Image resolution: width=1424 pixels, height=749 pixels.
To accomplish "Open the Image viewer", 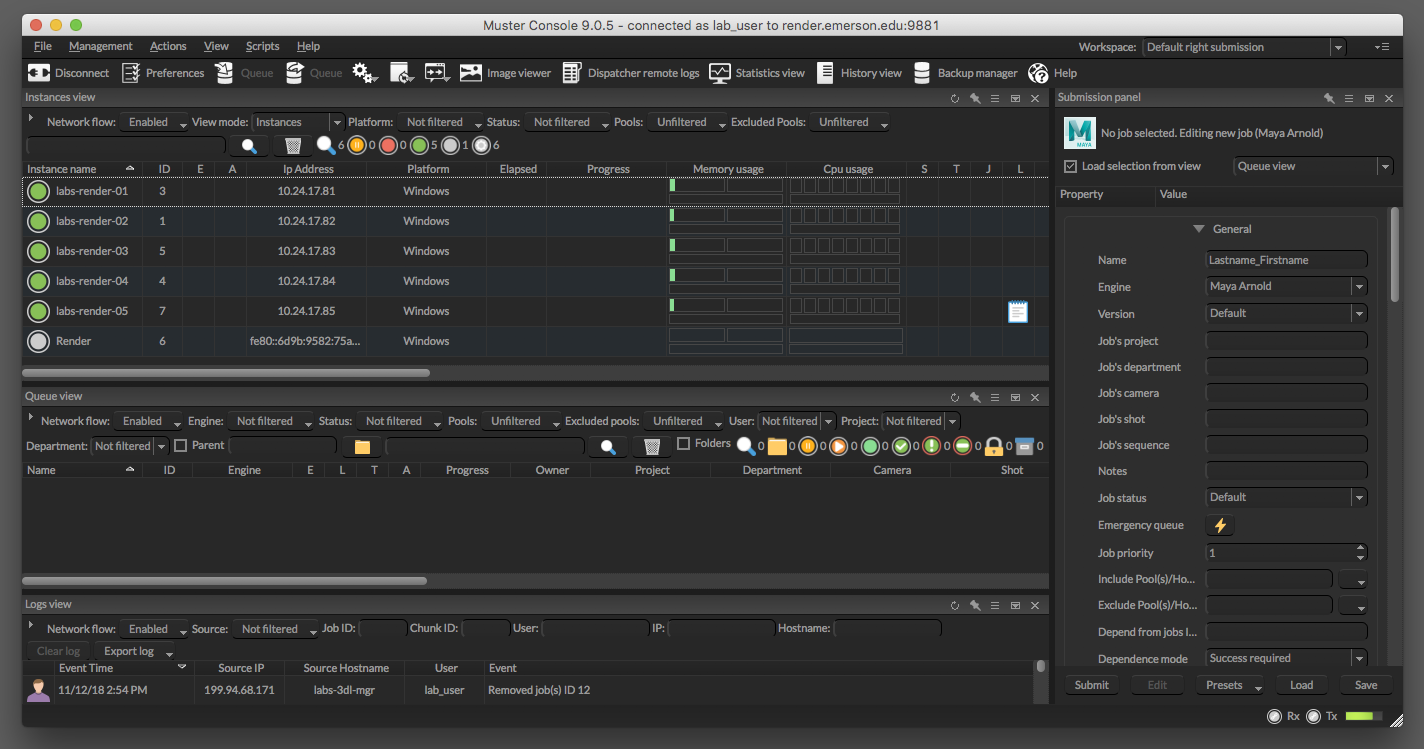I will [505, 73].
